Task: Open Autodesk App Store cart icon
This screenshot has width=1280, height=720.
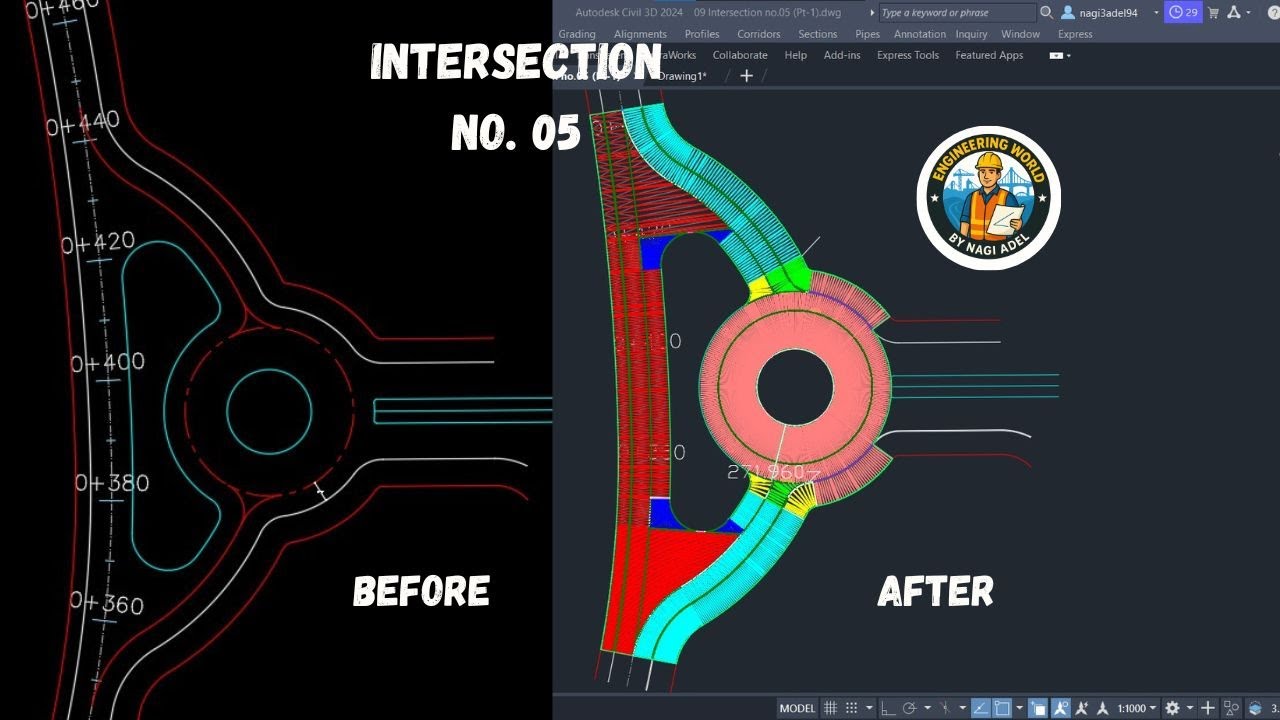Action: 1214,13
